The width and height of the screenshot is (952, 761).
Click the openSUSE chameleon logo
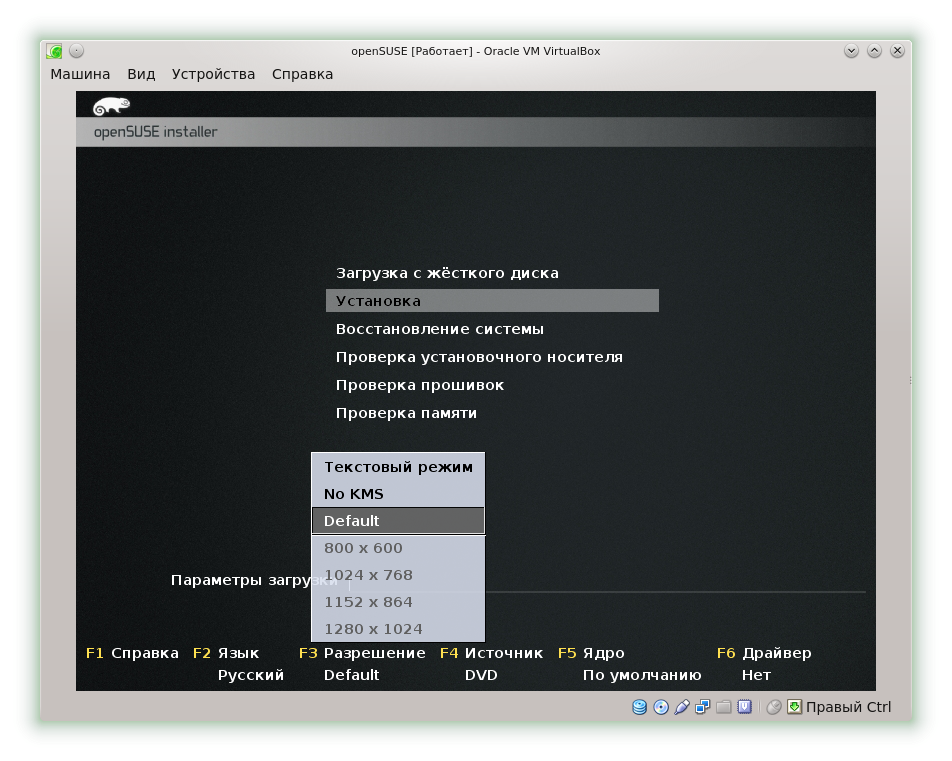coord(111,106)
